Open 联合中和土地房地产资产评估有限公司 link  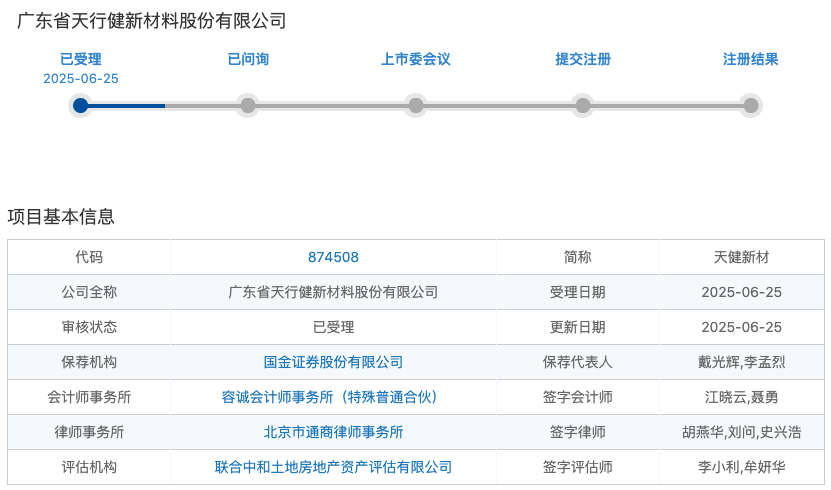333,467
